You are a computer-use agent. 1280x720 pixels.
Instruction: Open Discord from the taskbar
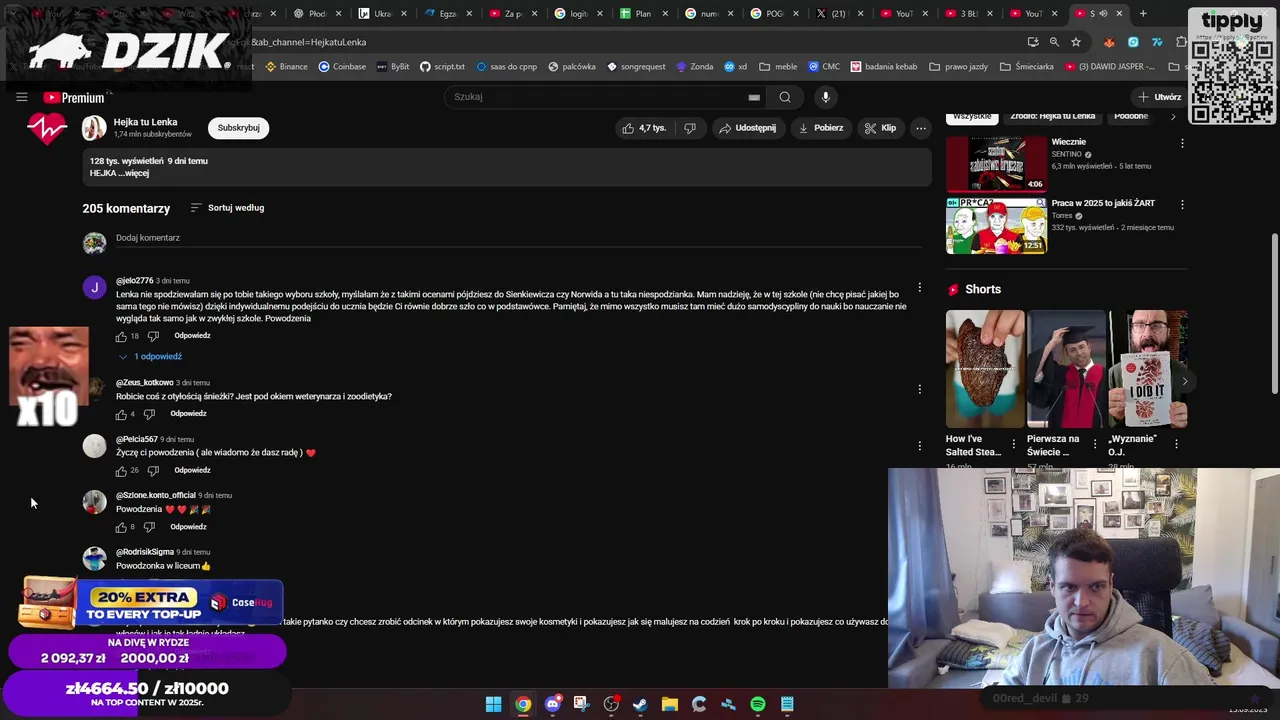[x=552, y=704]
